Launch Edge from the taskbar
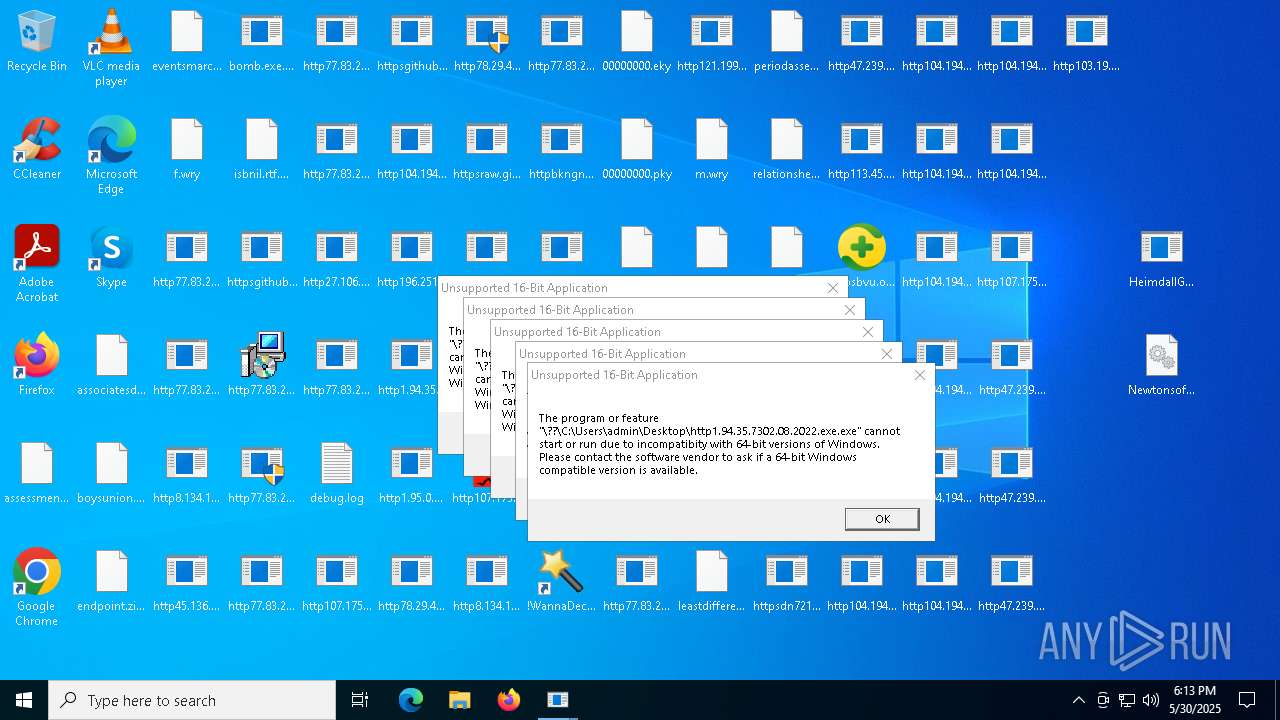 click(x=411, y=700)
